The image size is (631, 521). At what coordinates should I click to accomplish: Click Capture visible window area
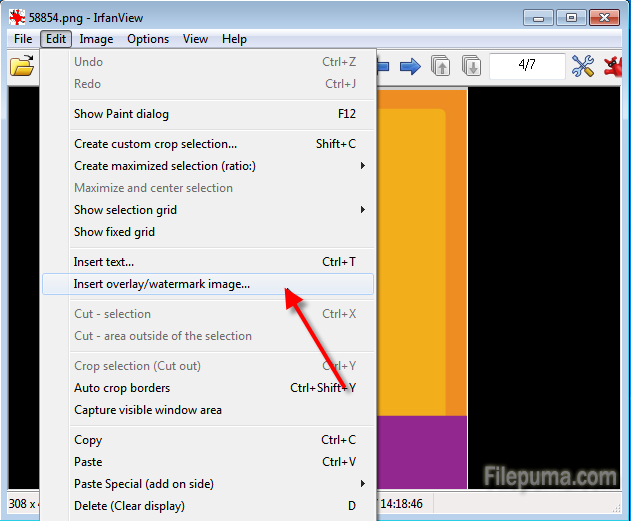[x=148, y=410]
